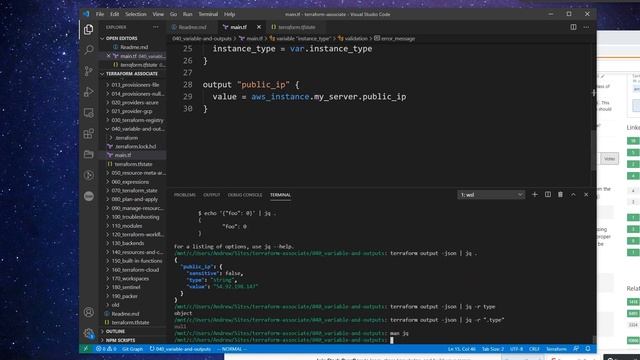This screenshot has height=360, width=640.
Task: Open errors and warnings count in status bar
Action: (106, 349)
